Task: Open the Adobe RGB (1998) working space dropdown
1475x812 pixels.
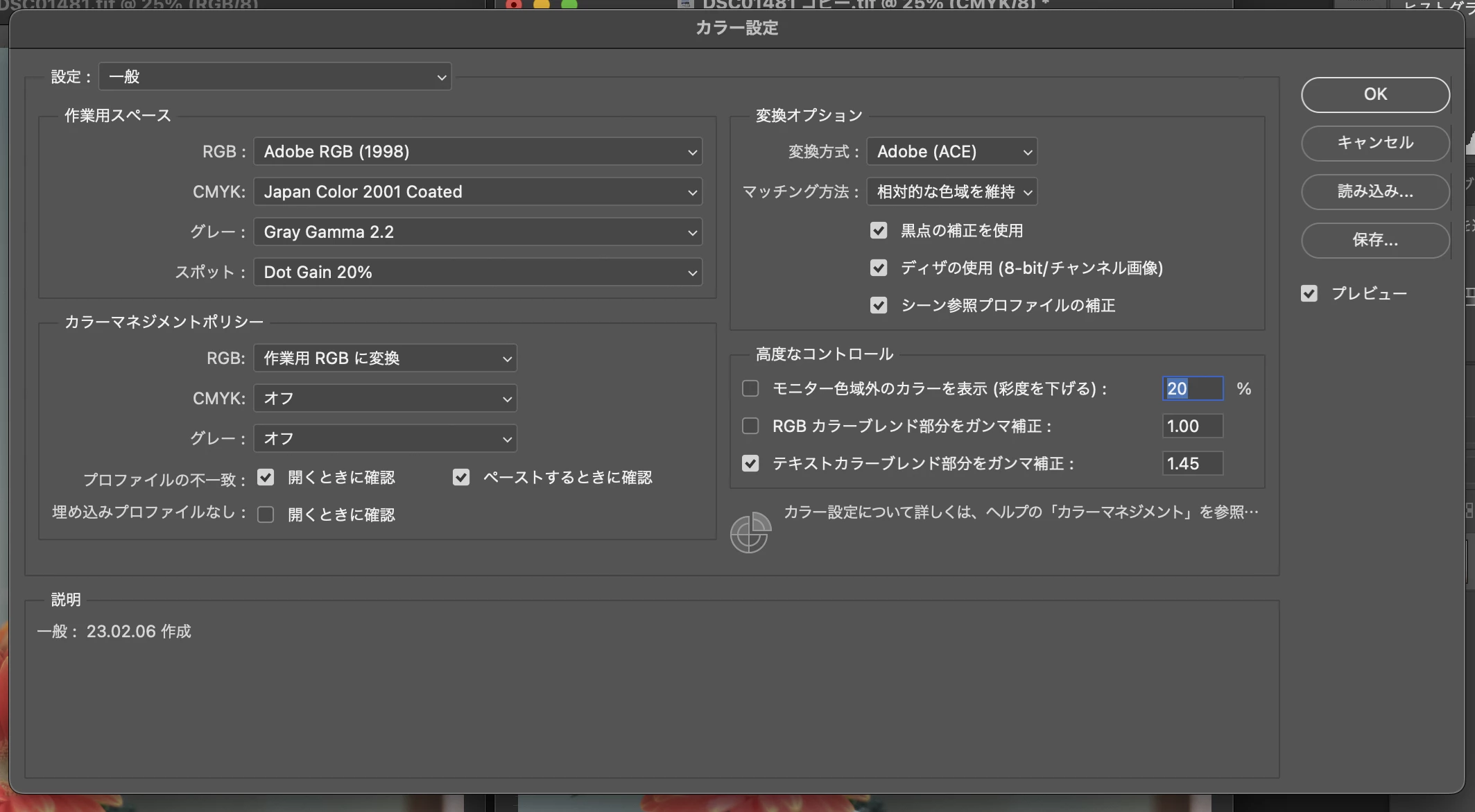Action: coord(477,151)
